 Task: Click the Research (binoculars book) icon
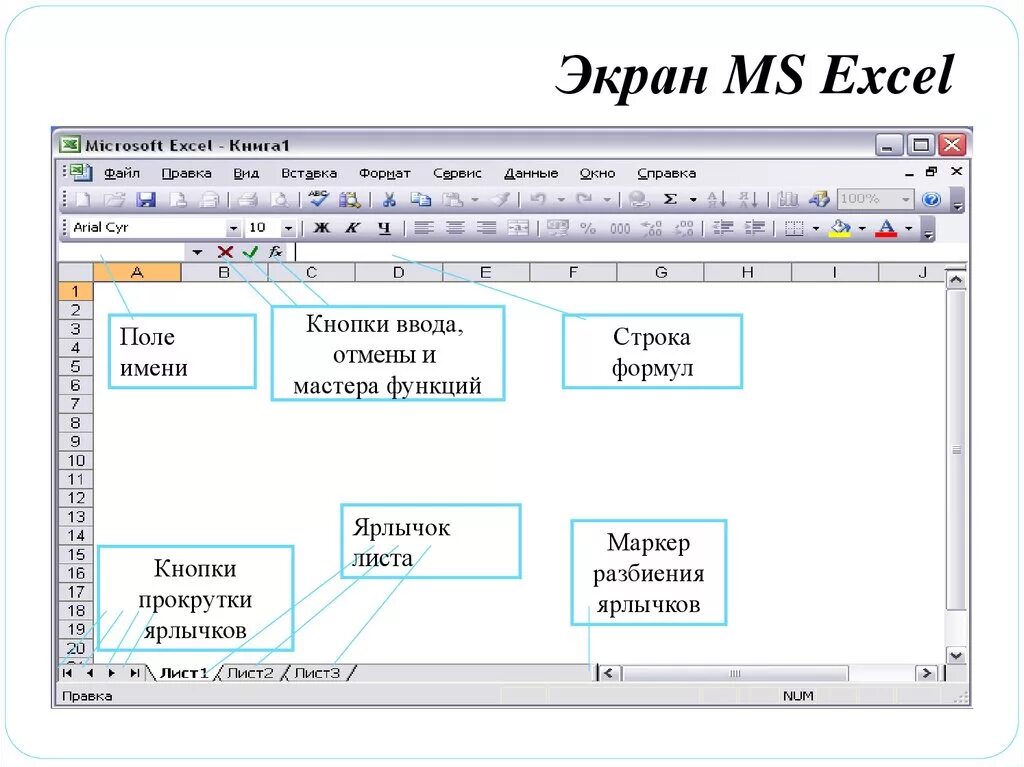(349, 199)
